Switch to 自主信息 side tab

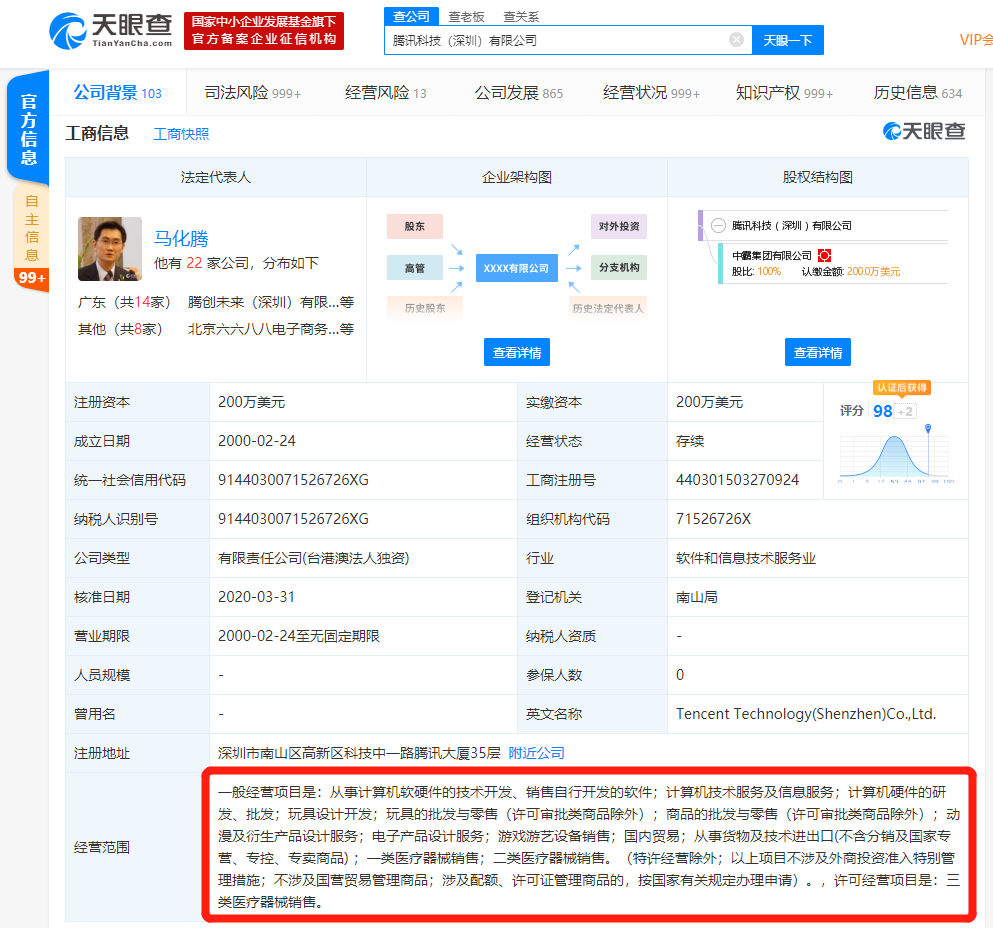click(x=31, y=228)
